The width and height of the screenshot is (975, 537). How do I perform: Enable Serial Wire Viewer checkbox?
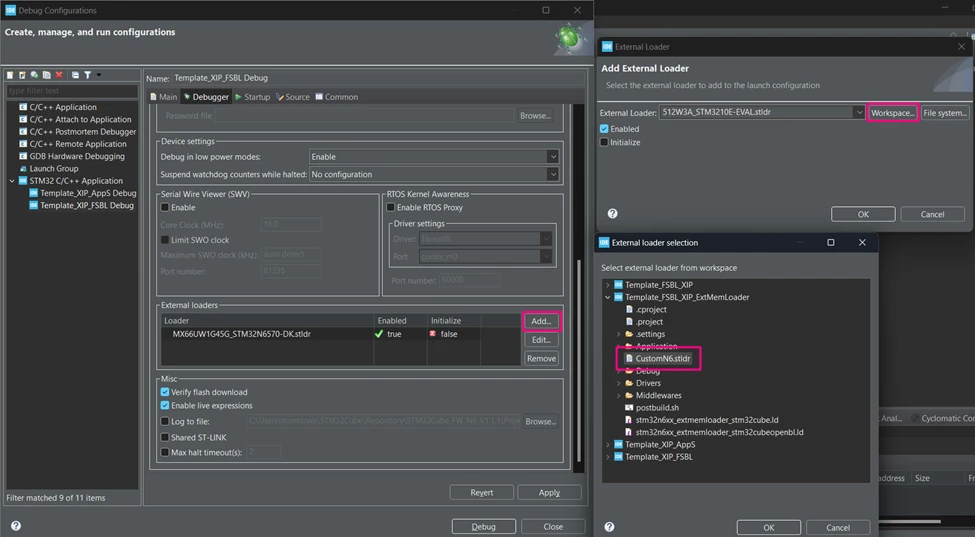point(165,208)
